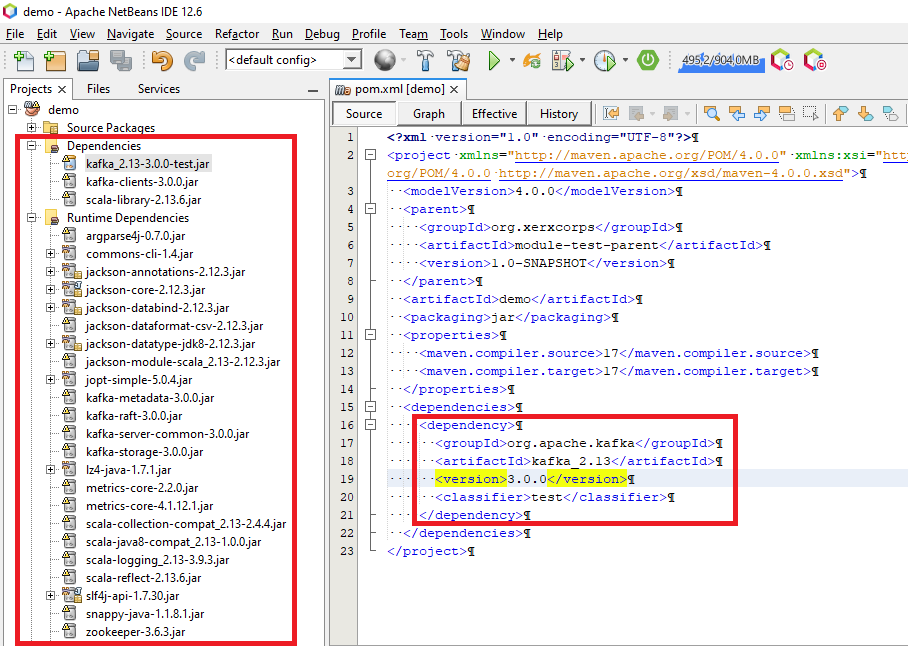Click the Apply Code Changes reload icon
908x646 pixels.
click(x=532, y=60)
